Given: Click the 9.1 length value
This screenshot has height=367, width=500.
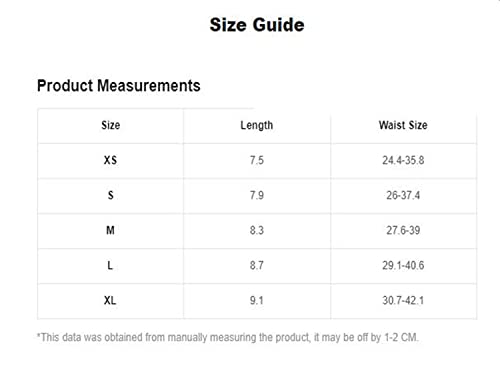Looking at the screenshot, I should (x=257, y=300).
